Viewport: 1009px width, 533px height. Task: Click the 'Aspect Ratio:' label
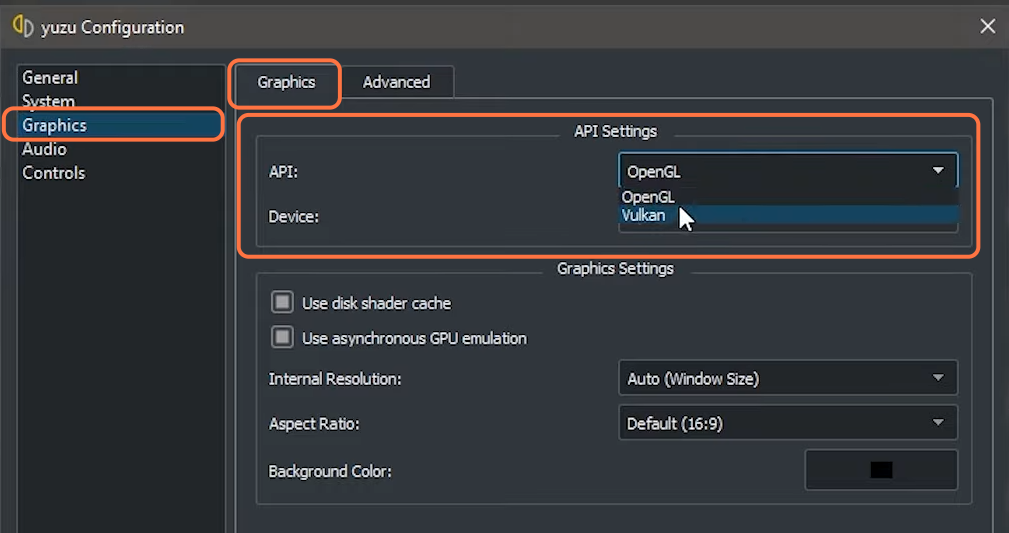point(314,424)
